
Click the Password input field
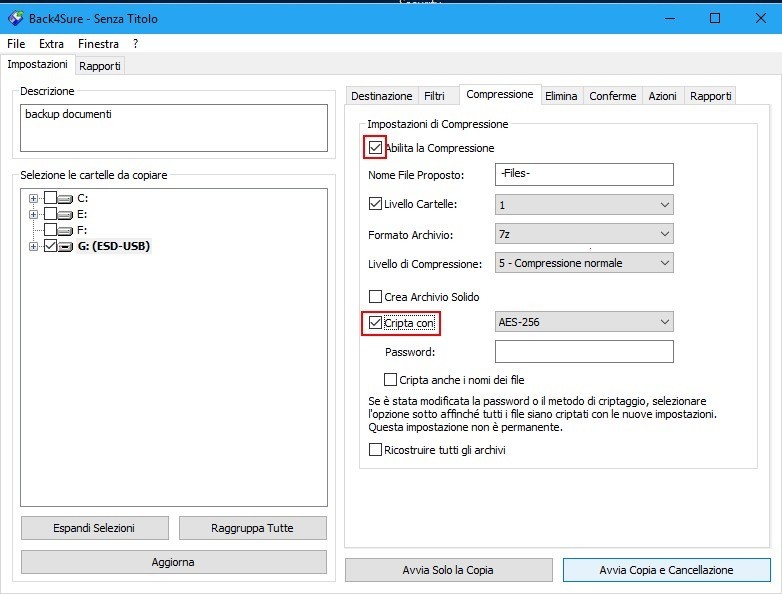pyautogui.click(x=584, y=352)
